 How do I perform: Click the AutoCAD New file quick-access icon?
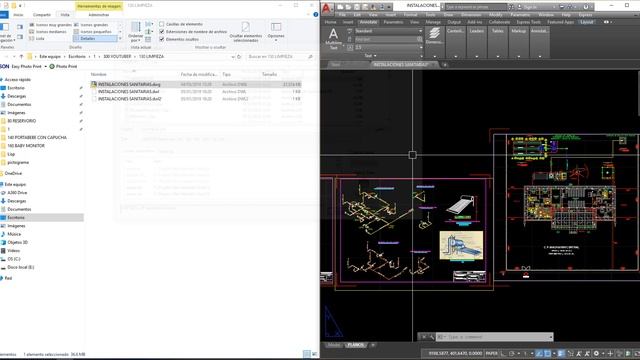point(340,7)
